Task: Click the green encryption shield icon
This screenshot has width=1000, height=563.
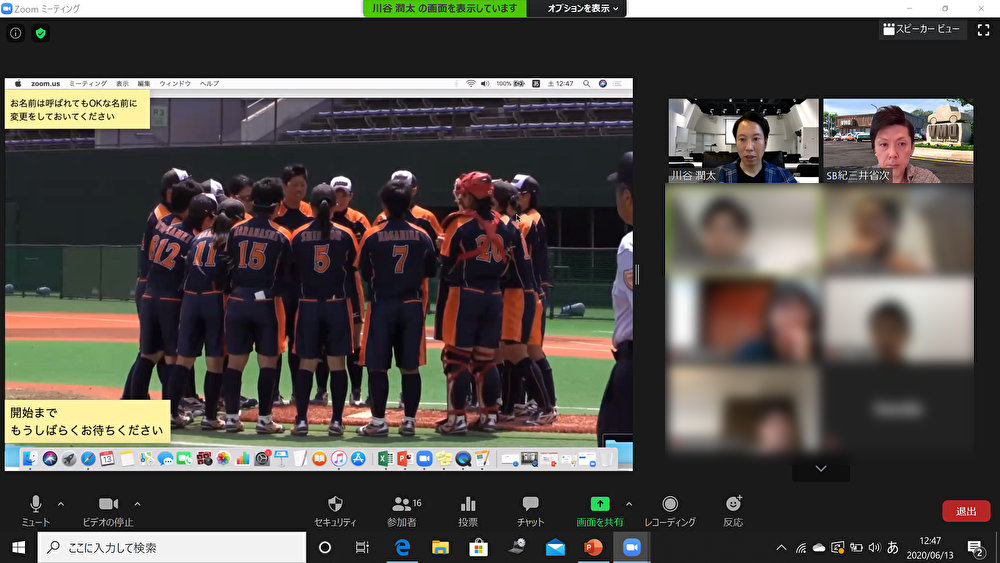Action: tap(40, 33)
